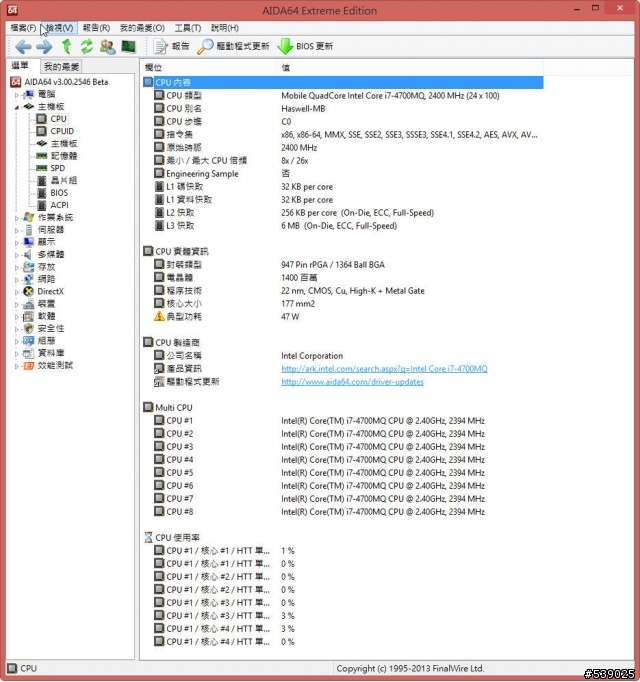Expand the DirectX tree node
This screenshot has width=640, height=682.
click(x=17, y=292)
